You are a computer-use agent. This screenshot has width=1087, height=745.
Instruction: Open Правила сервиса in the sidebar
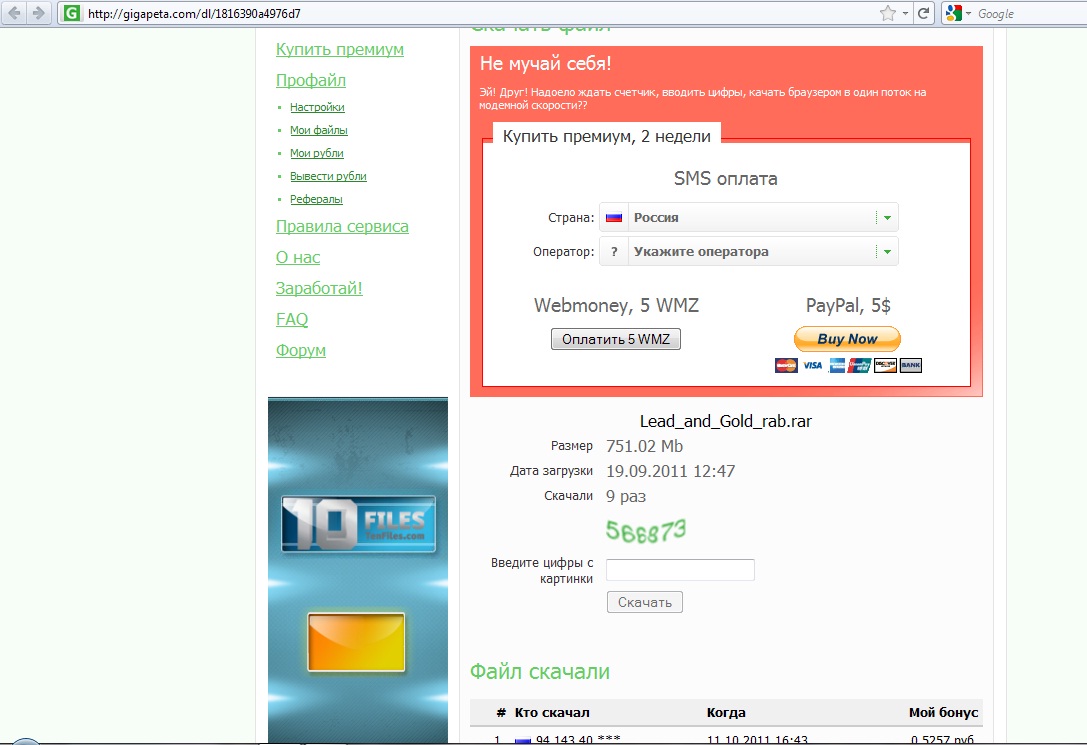(x=342, y=226)
